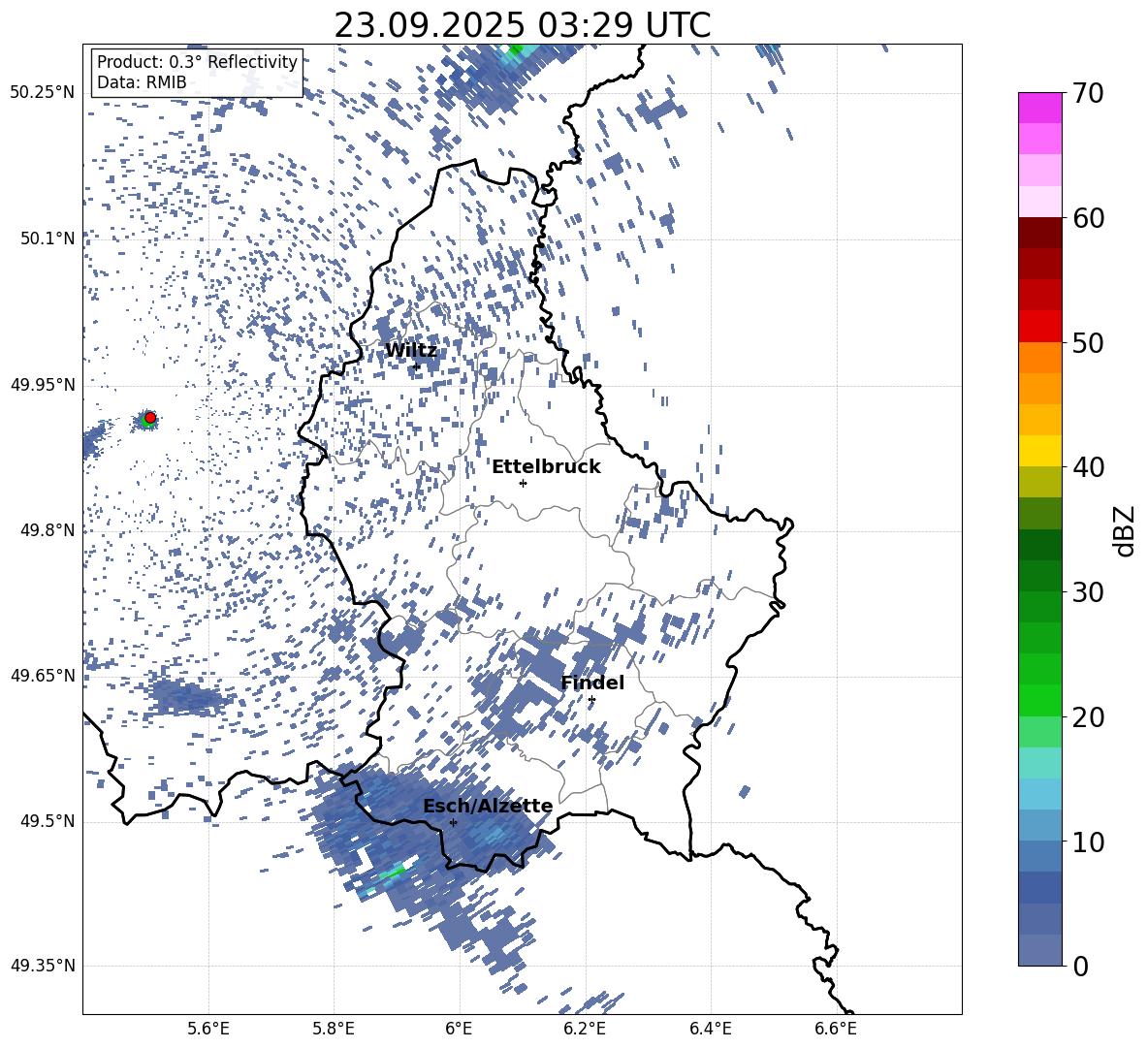Click the 49.35°N latitude tick label
The height and width of the screenshot is (1048, 1148).
pos(43,966)
